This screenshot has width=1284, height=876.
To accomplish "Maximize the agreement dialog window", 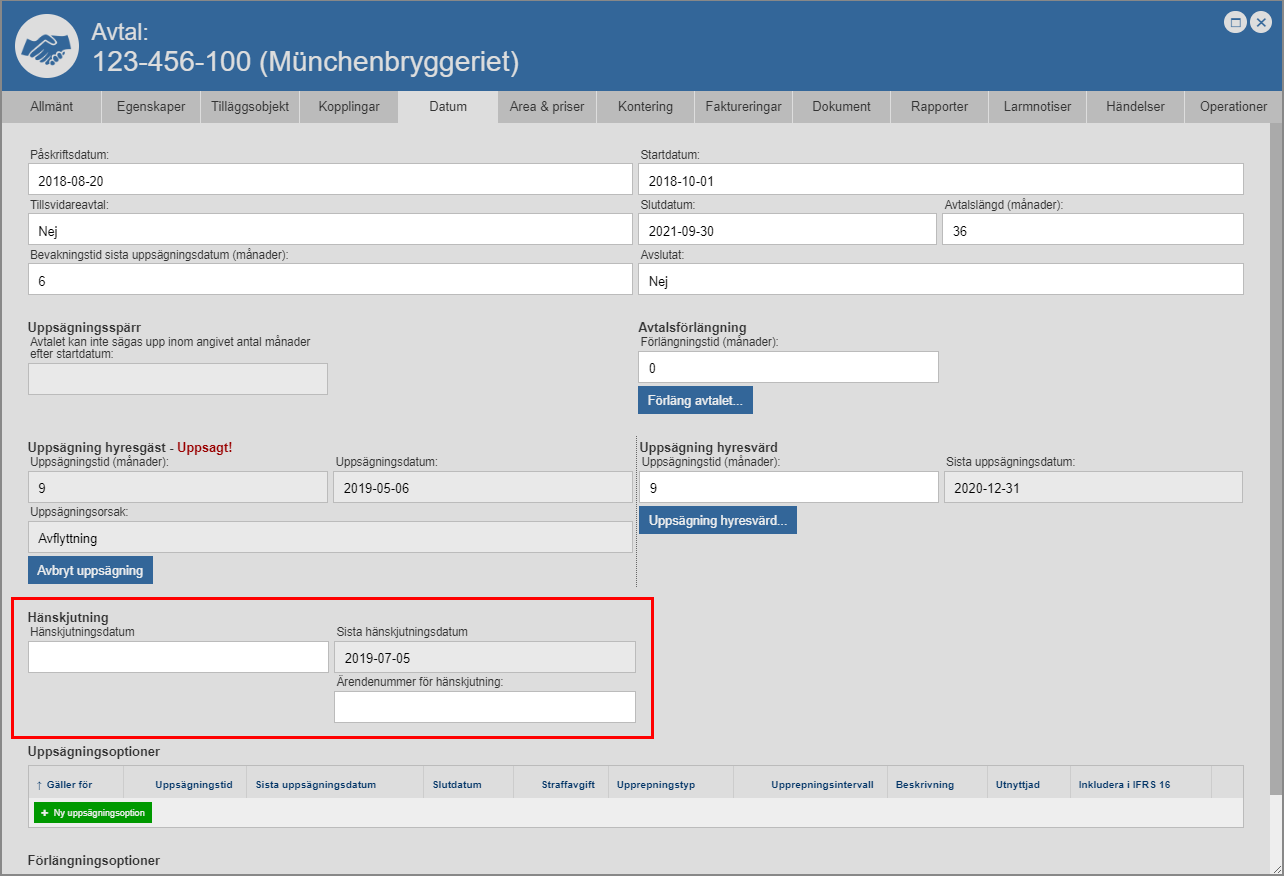I will 1236,22.
